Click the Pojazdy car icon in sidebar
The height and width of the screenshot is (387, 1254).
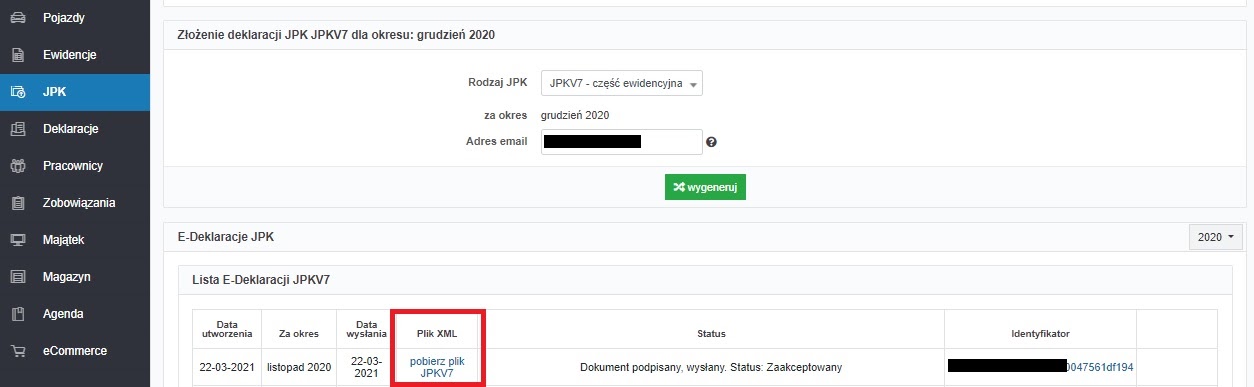coord(18,18)
